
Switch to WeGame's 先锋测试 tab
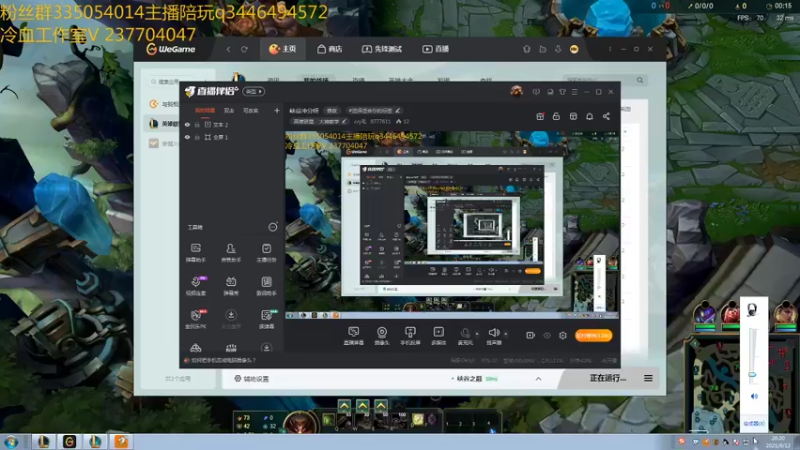pos(382,49)
